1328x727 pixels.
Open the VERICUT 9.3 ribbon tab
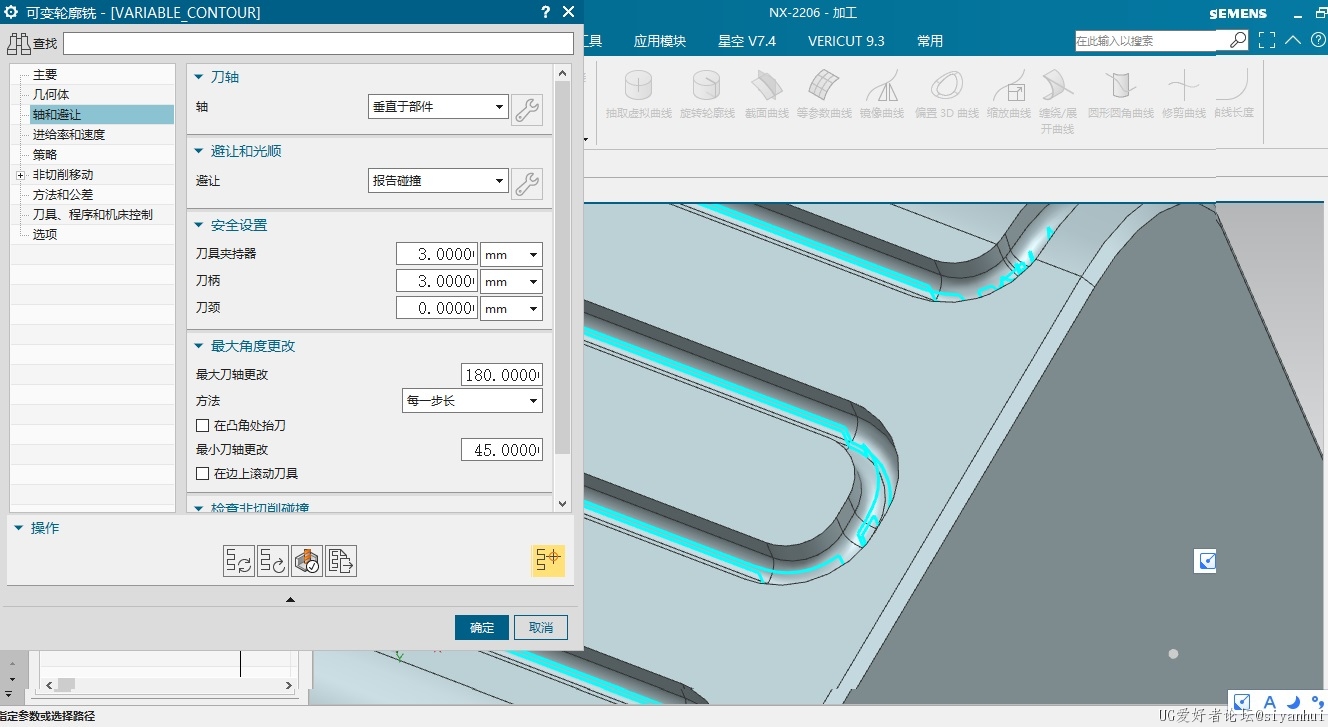846,41
